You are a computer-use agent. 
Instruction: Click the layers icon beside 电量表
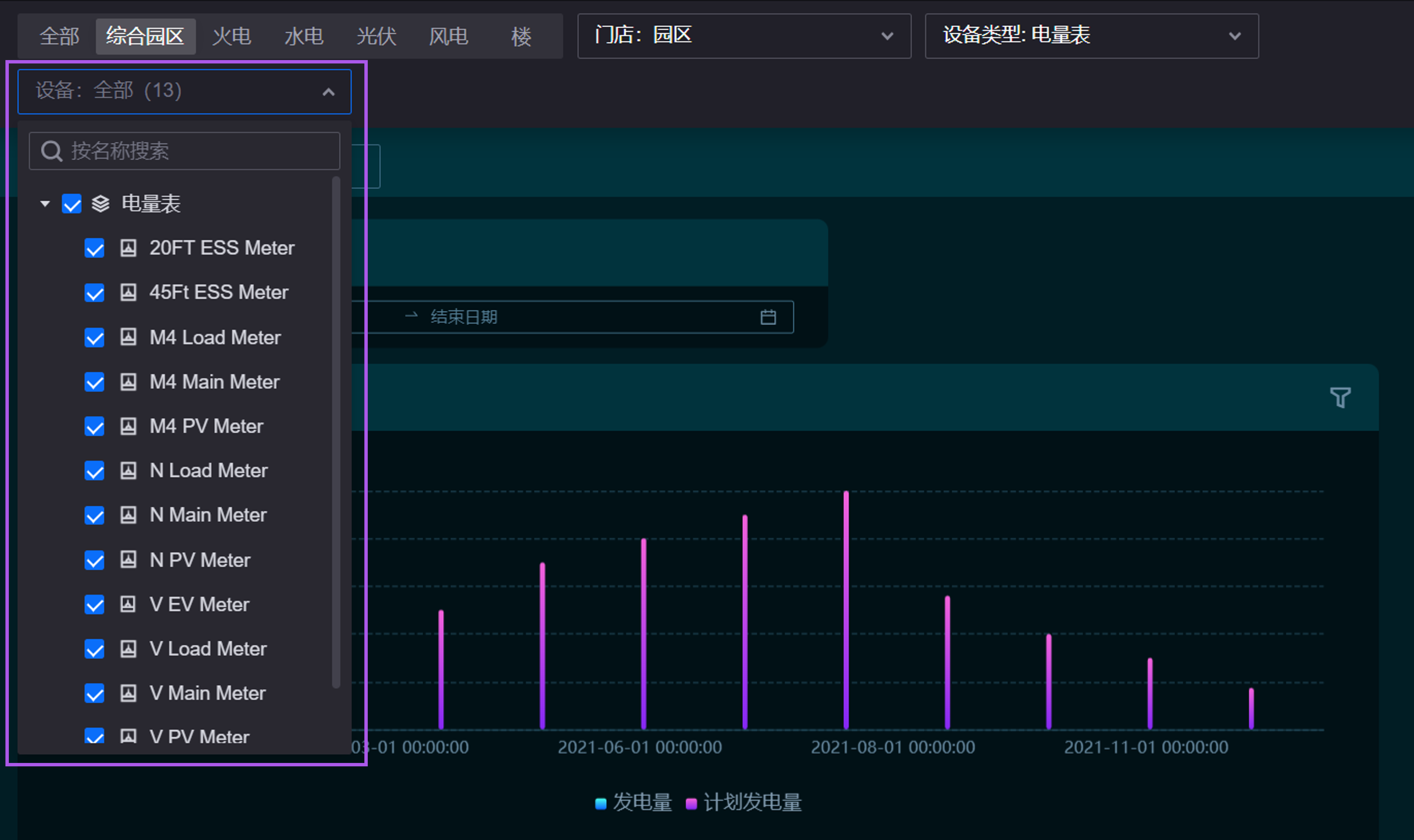(101, 204)
